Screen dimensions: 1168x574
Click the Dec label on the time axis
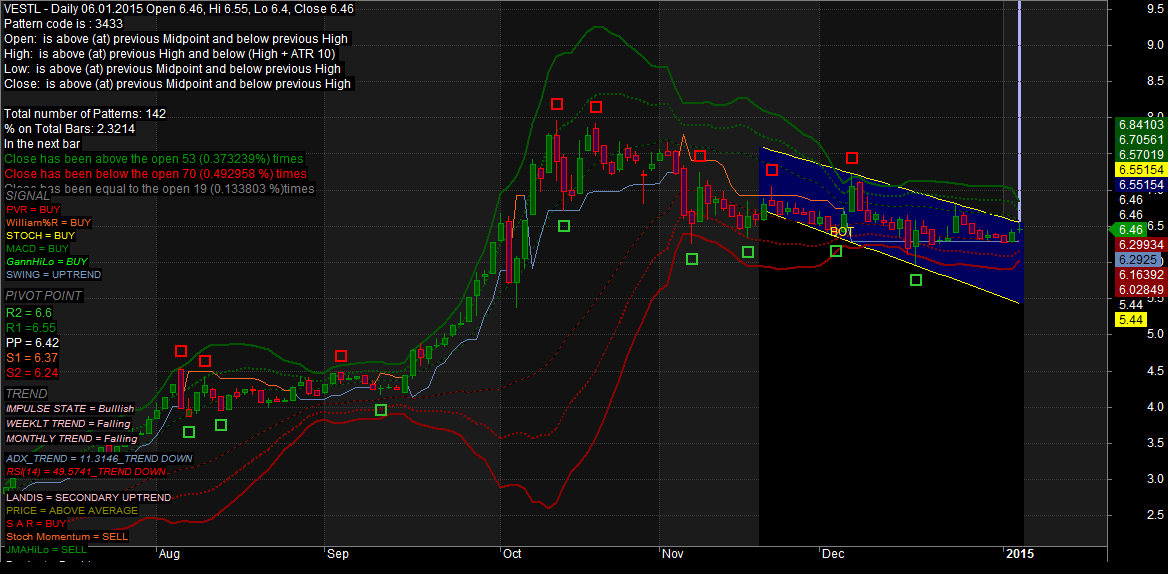(x=831, y=553)
